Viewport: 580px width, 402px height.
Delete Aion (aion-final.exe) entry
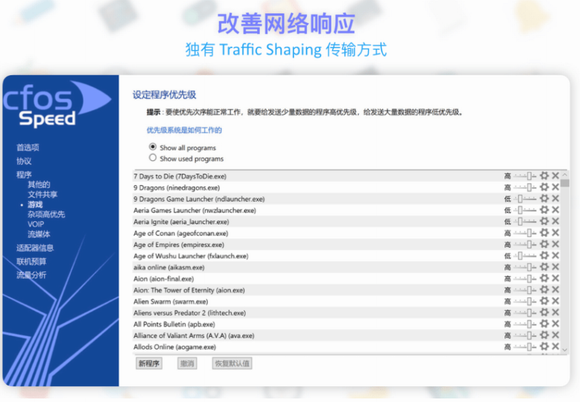[x=555, y=278]
